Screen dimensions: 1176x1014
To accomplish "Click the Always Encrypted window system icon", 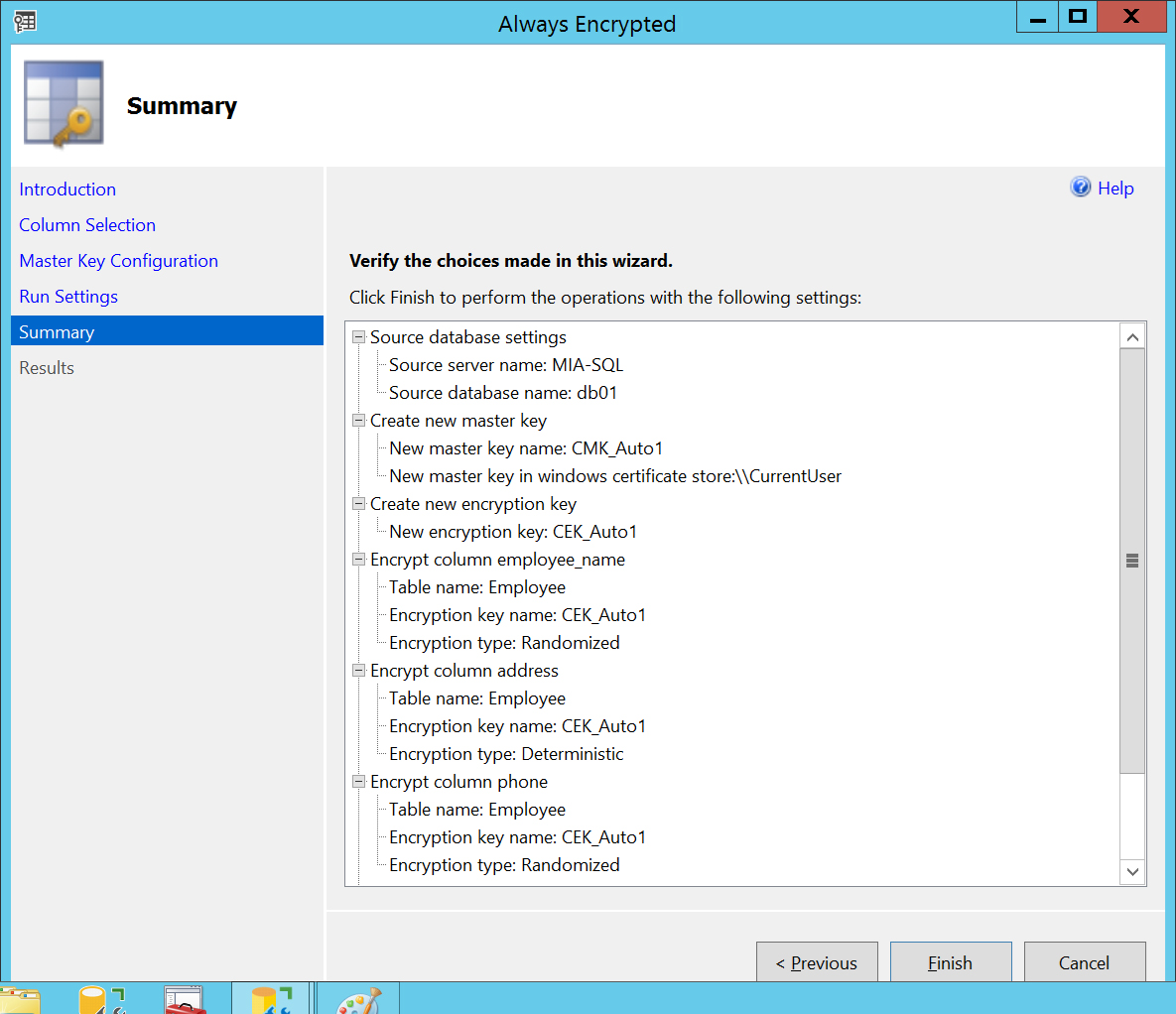I will (25, 21).
